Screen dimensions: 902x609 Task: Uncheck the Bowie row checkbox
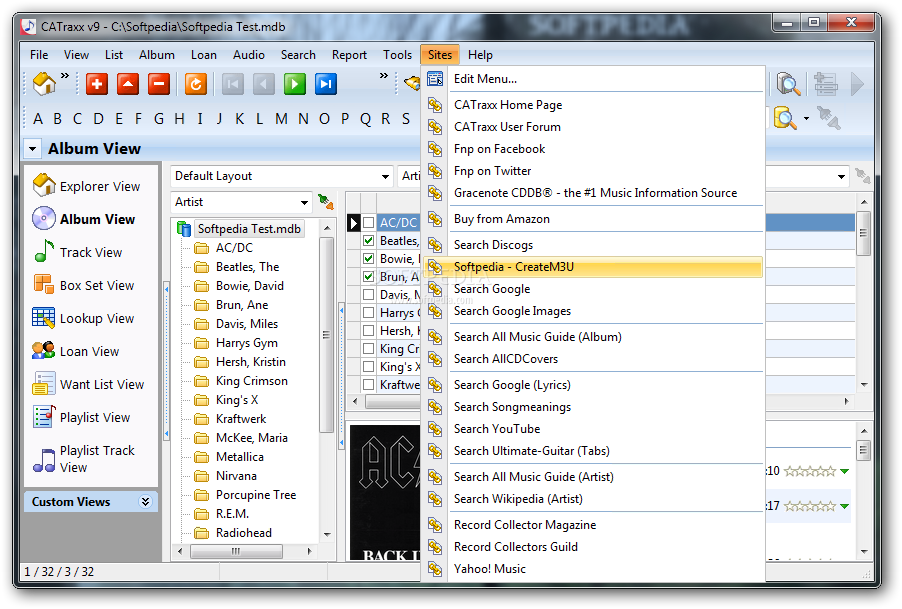click(x=369, y=258)
